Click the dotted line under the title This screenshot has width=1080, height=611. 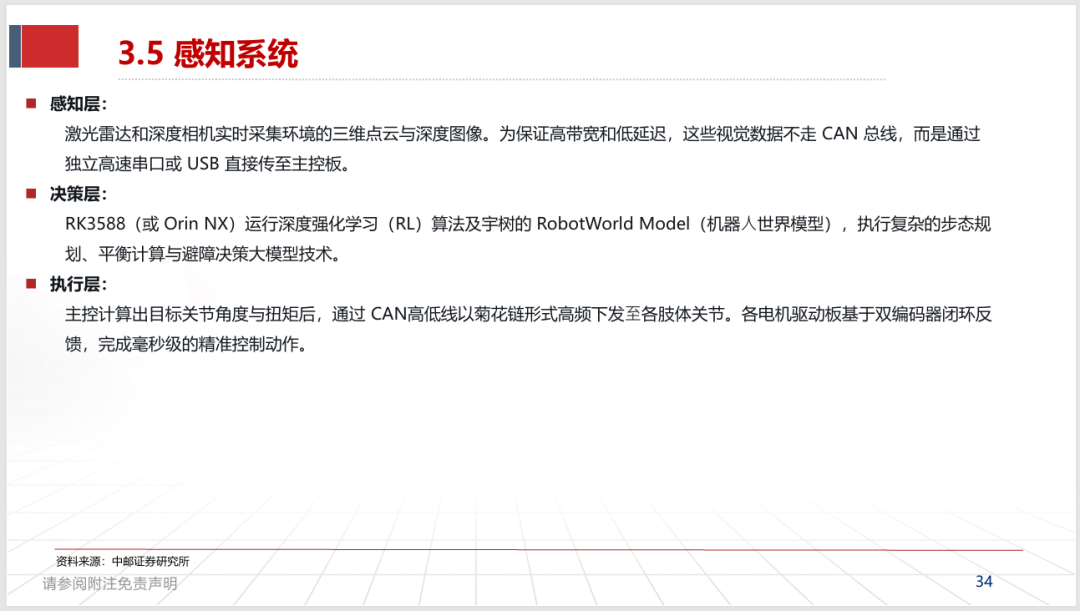[x=501, y=80]
